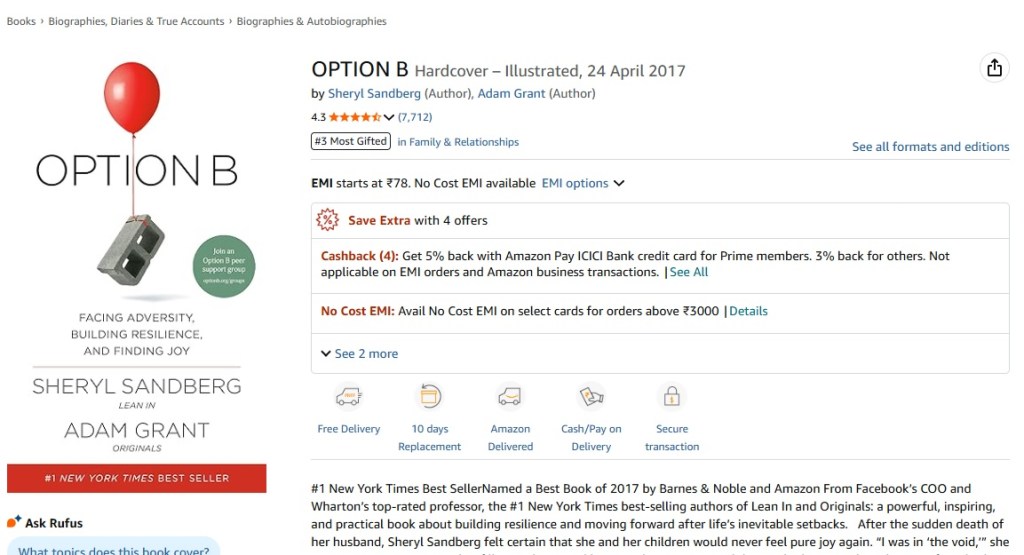Click See all formats and editions

tap(930, 146)
